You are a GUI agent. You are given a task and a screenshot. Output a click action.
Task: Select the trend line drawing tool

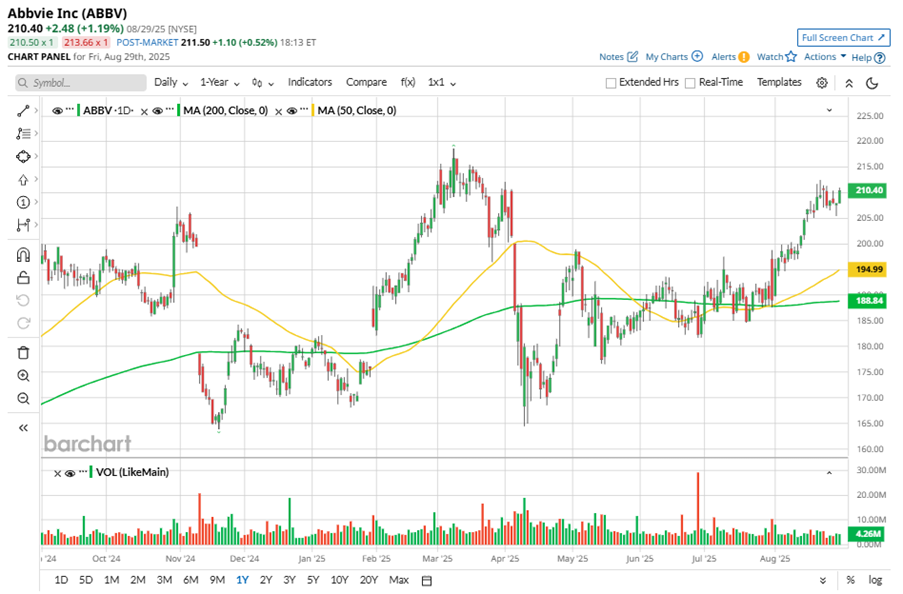23,111
